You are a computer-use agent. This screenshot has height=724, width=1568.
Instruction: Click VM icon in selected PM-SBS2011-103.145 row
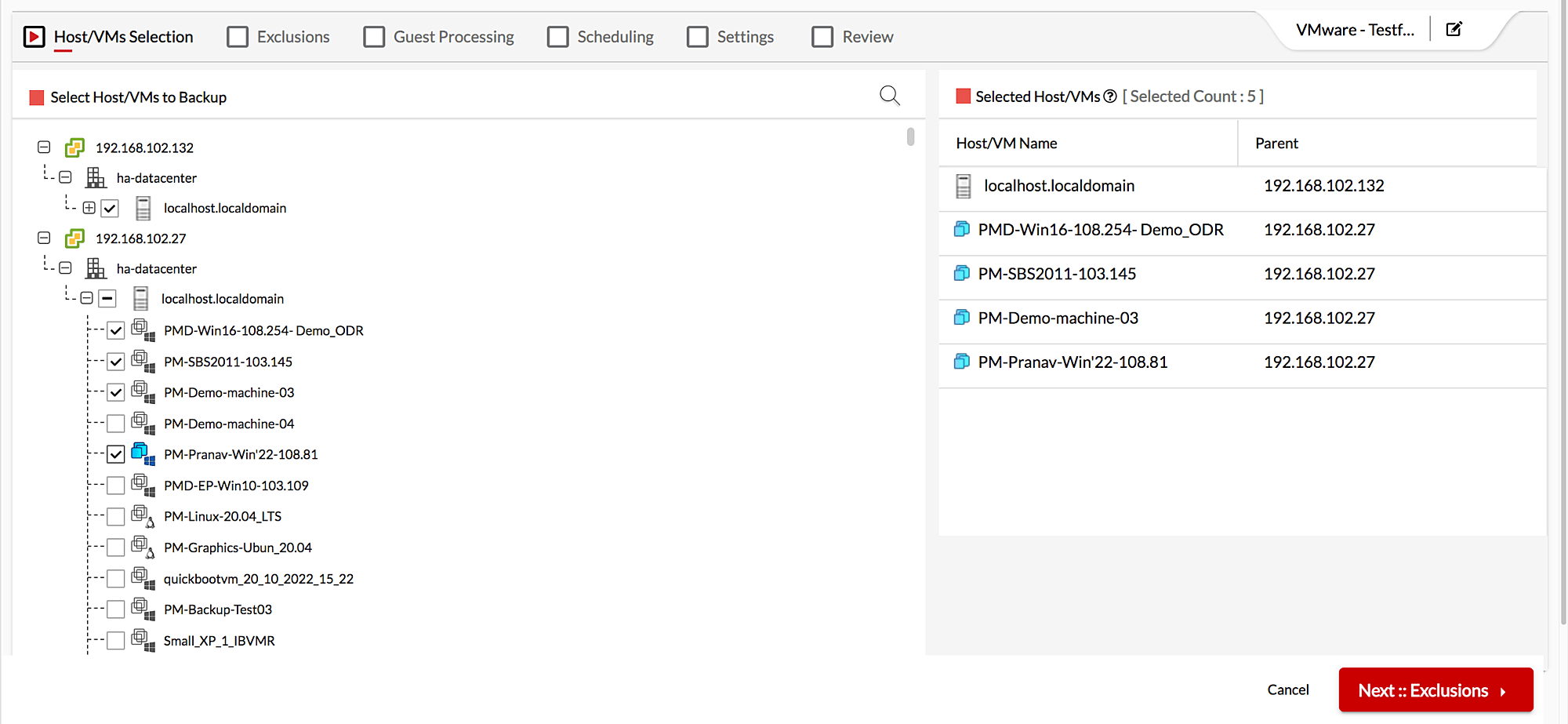point(962,273)
